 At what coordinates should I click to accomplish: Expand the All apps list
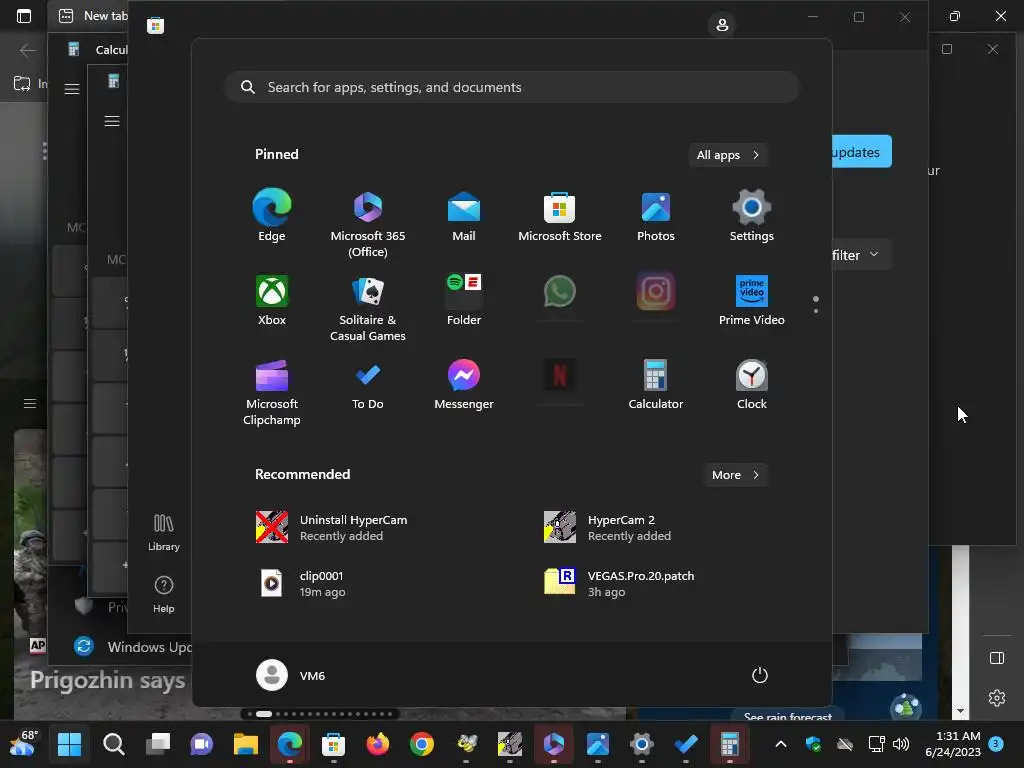click(x=728, y=155)
